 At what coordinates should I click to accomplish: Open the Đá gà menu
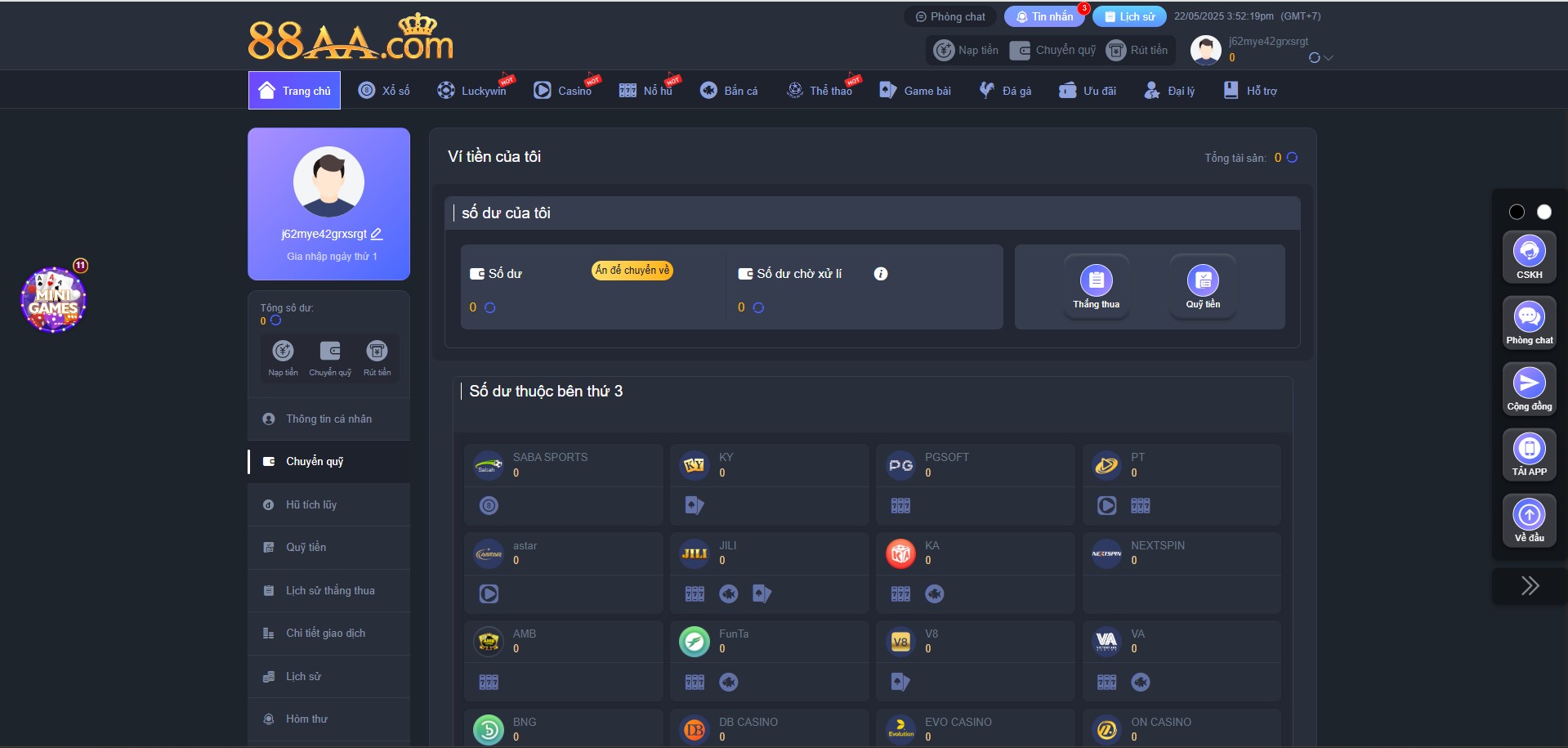1005,91
